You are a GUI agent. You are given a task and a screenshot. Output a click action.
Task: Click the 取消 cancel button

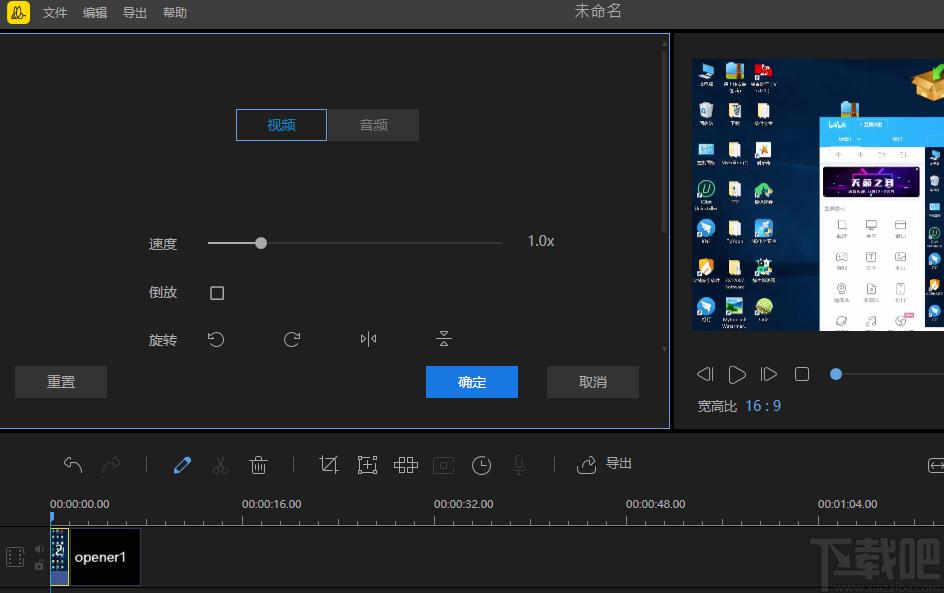coord(592,382)
